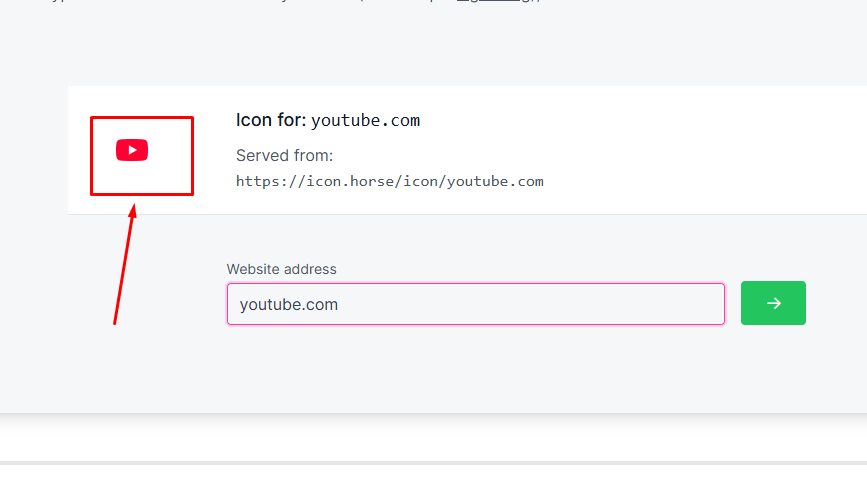This screenshot has height=486, width=867.
Task: Click youtube.com domain in the heading
Action: tap(365, 121)
